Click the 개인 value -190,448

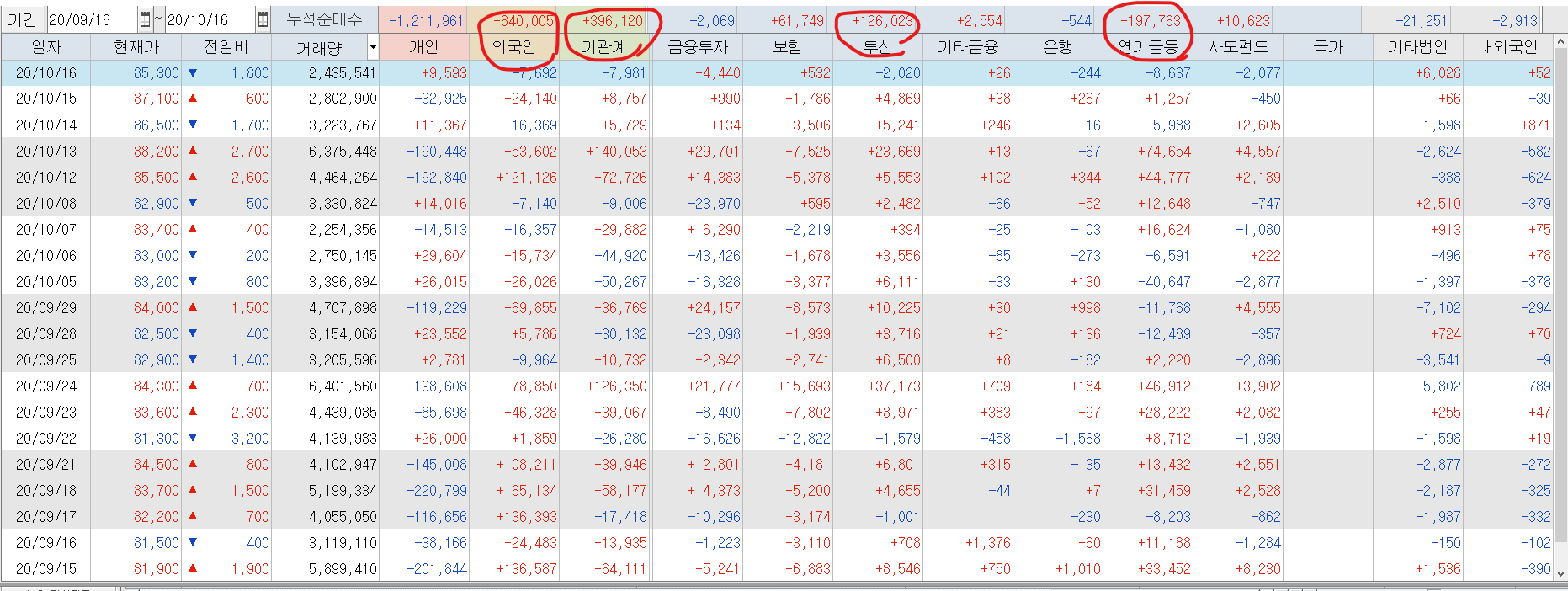pos(437,152)
